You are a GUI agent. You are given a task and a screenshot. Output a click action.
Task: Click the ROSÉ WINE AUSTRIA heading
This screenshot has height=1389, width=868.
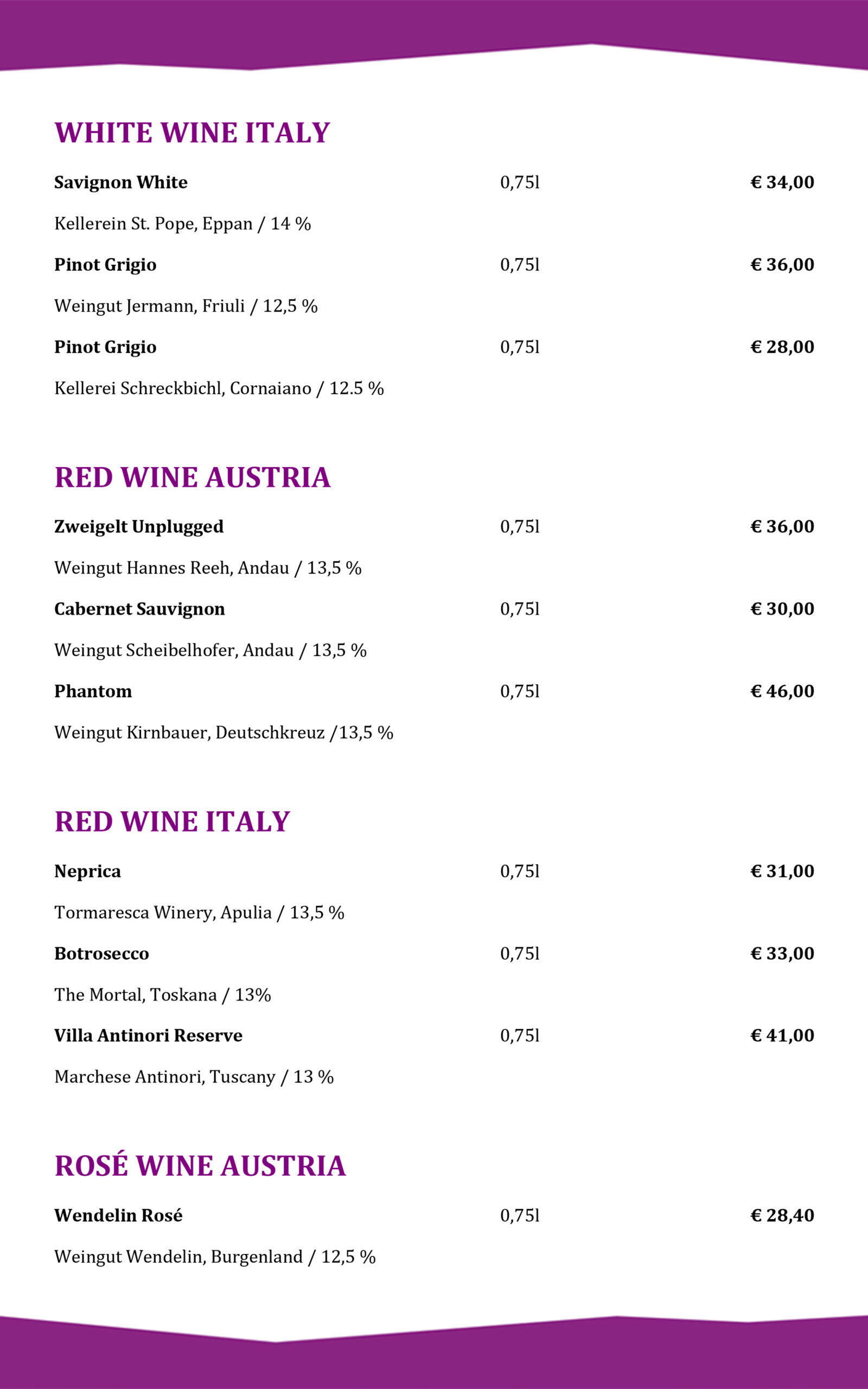click(x=200, y=1167)
